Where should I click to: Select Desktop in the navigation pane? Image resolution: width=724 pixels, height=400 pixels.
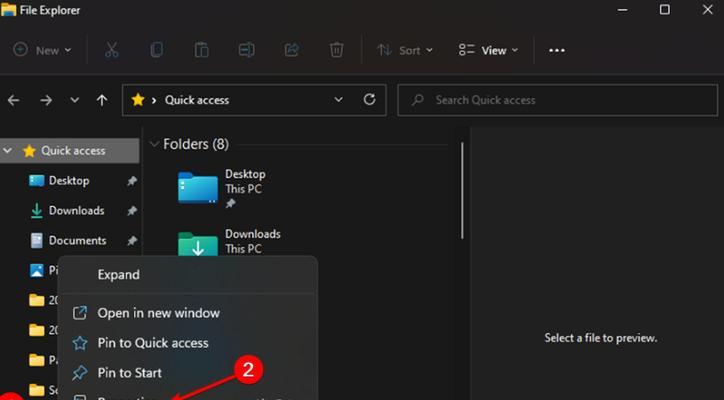[69, 181]
